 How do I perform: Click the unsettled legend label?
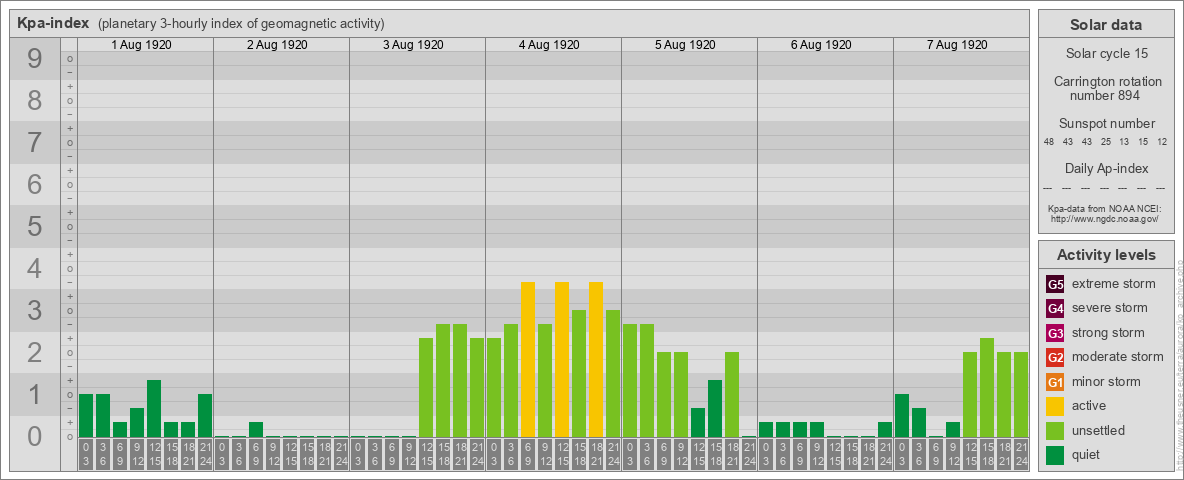coord(1099,431)
